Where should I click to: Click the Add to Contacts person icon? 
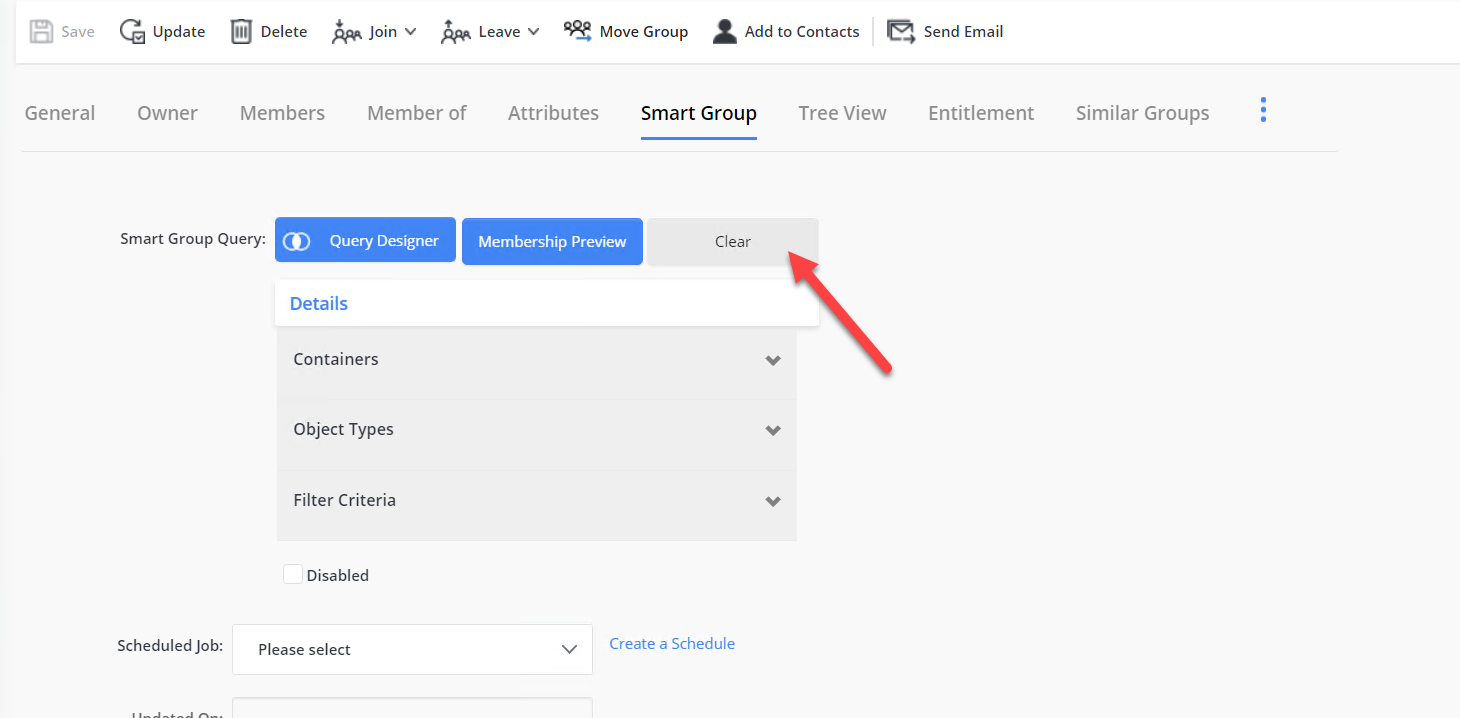(x=723, y=31)
